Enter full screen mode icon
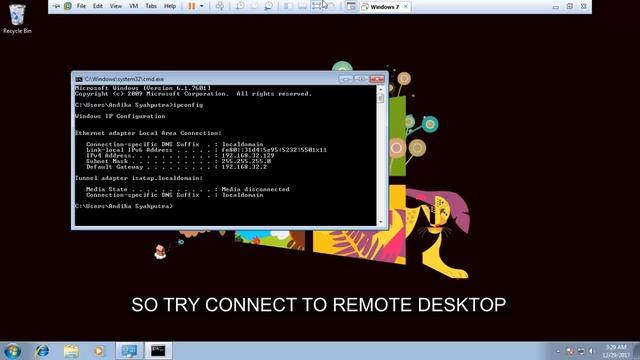 coord(317,6)
